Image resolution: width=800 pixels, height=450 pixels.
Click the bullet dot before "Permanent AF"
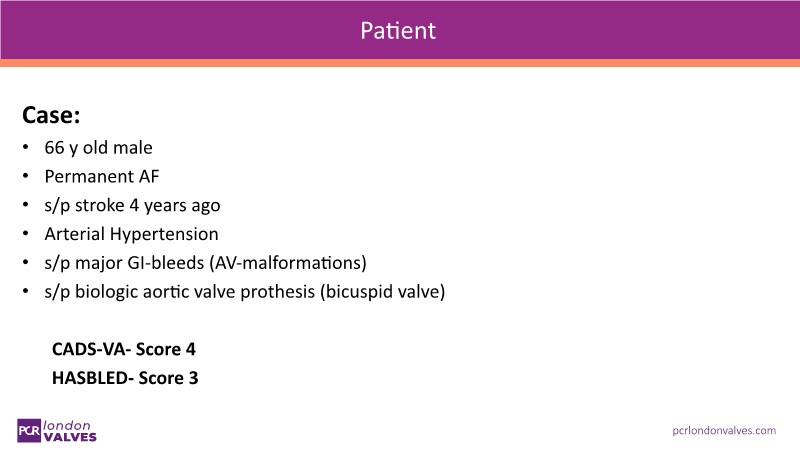25,177
